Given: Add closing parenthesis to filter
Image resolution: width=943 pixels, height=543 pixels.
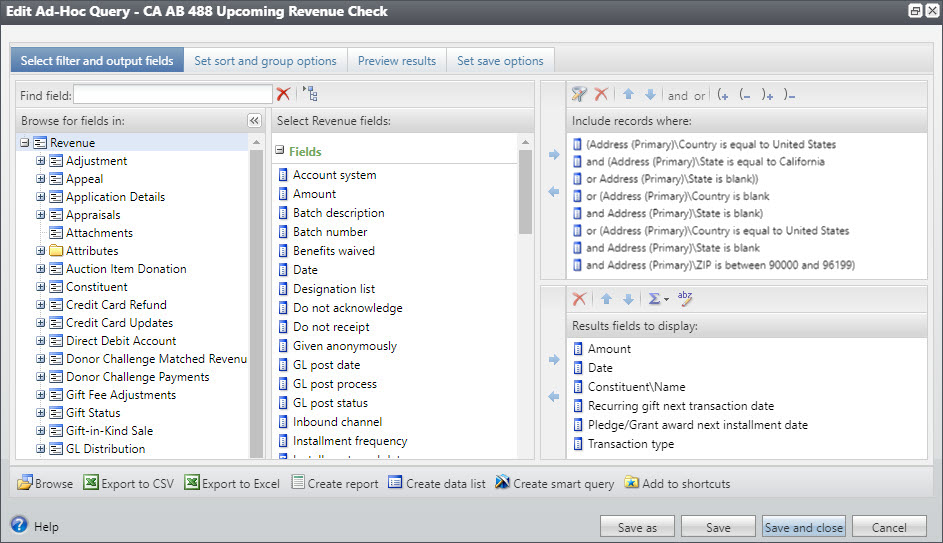Looking at the screenshot, I should pyautogui.click(x=767, y=95).
